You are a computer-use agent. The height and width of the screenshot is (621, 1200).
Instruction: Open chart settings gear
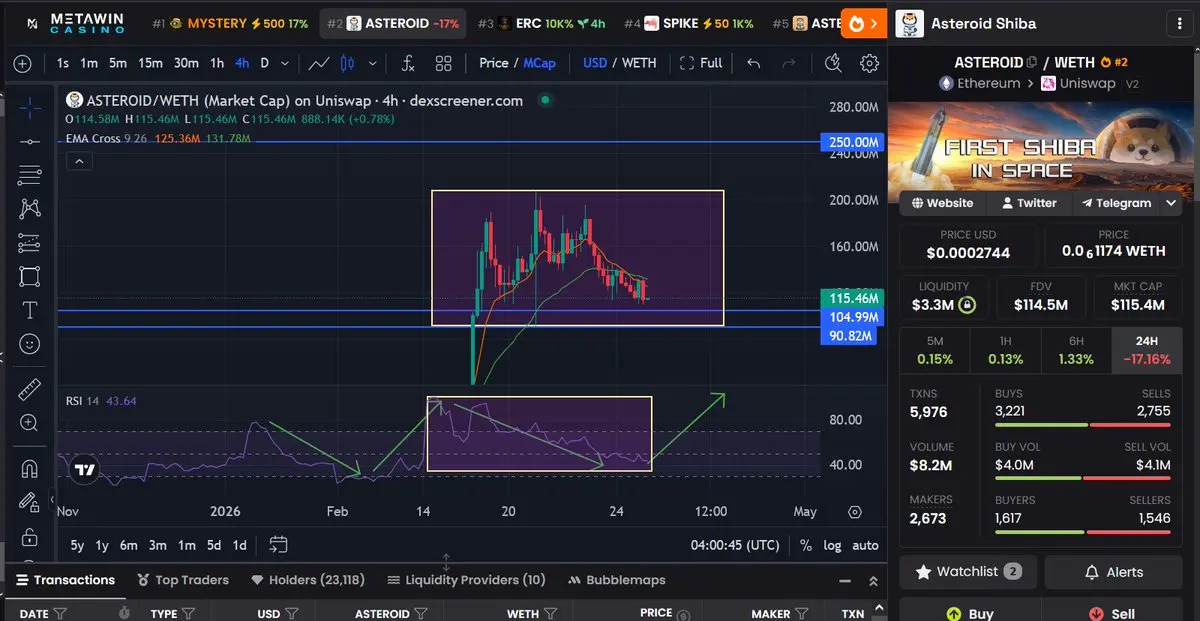coord(869,63)
